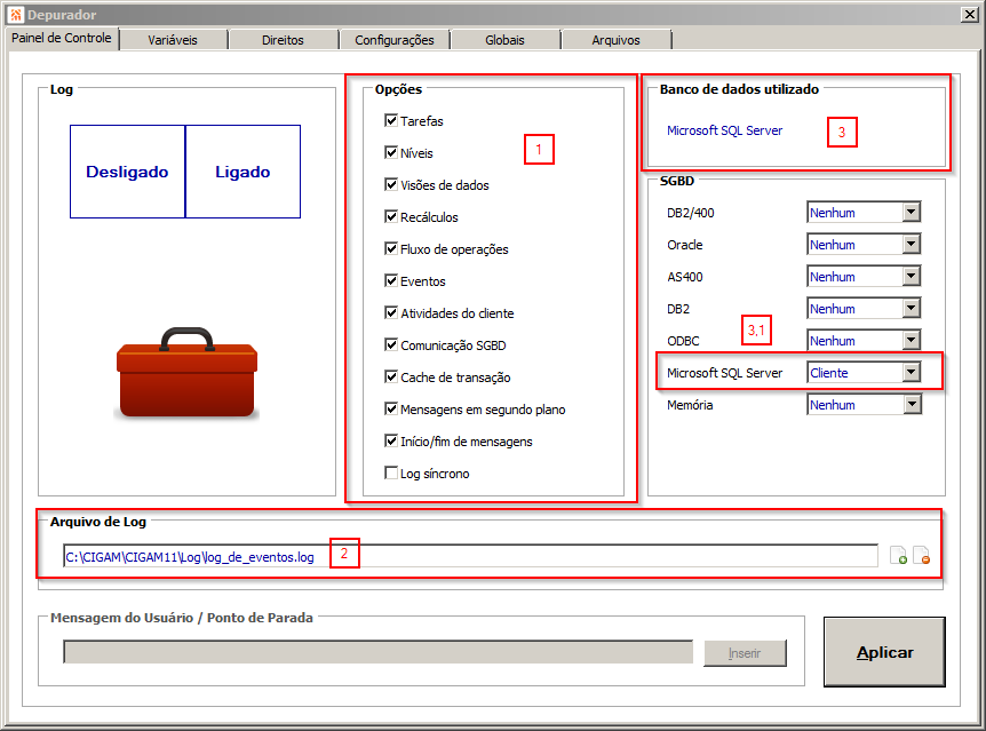
Task: Toggle the Níveis checkbox
Action: (391, 152)
